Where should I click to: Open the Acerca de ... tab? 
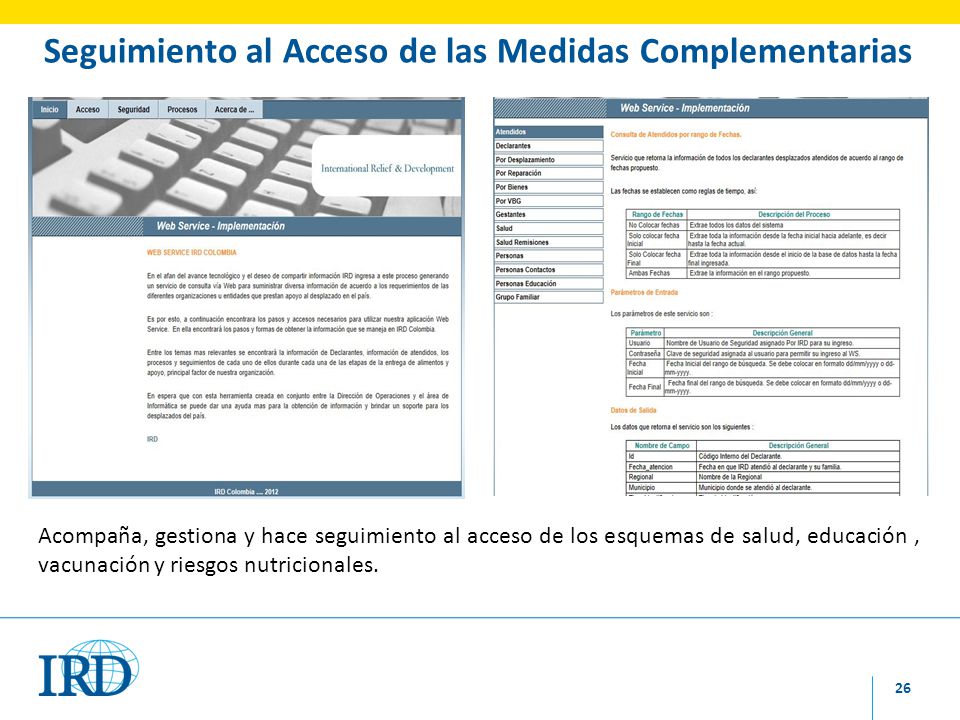click(x=234, y=110)
